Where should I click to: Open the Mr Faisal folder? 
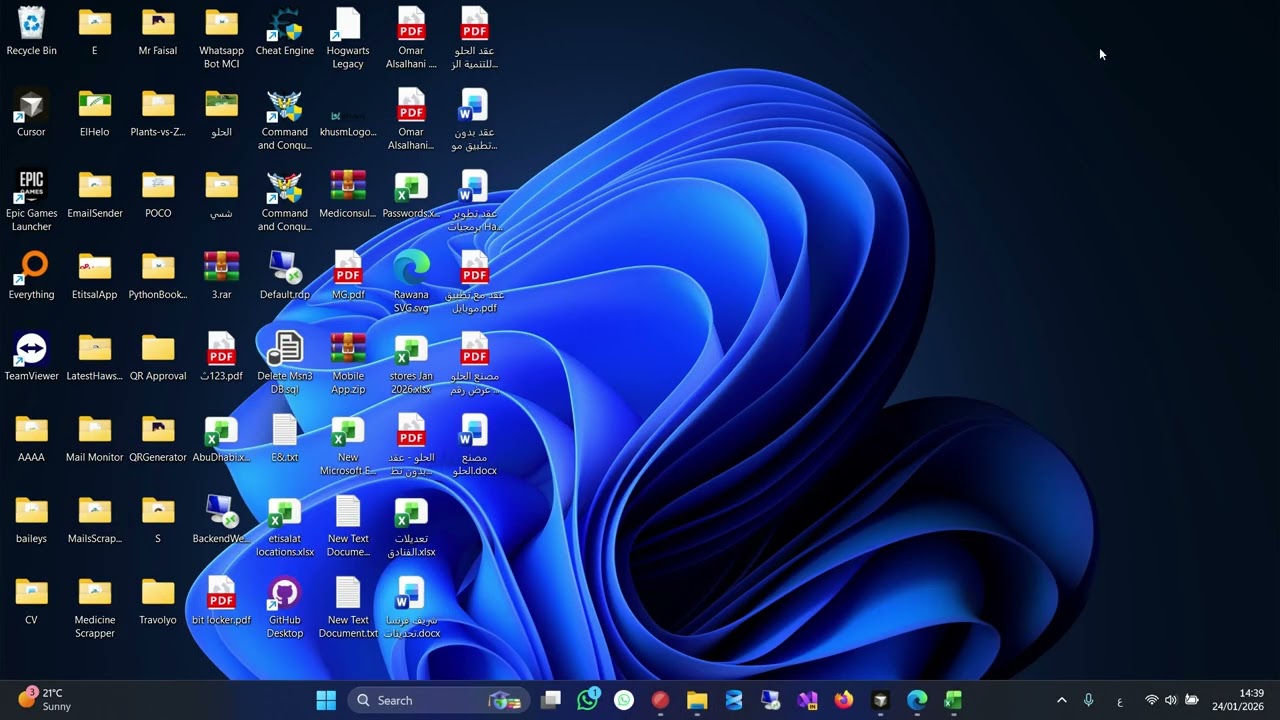[158, 32]
